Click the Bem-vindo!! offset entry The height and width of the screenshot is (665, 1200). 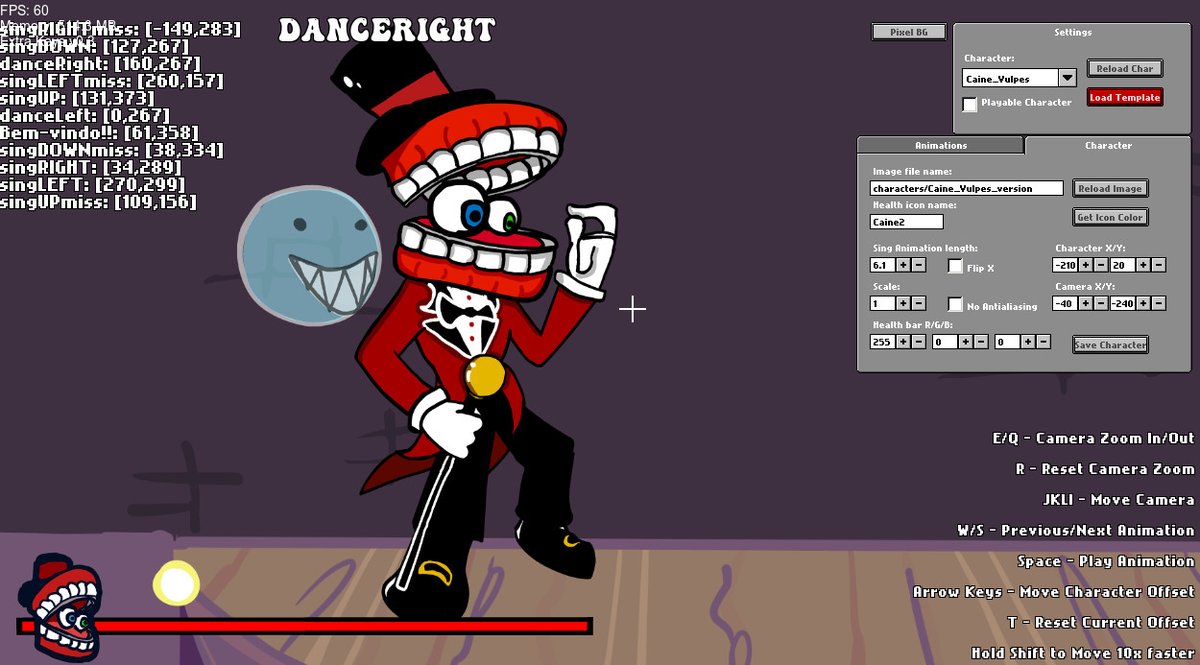coord(100,132)
